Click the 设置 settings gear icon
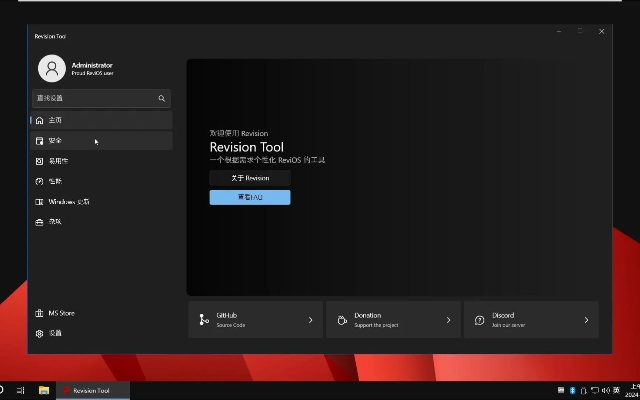Screen dimensions: 640x400 40,333
